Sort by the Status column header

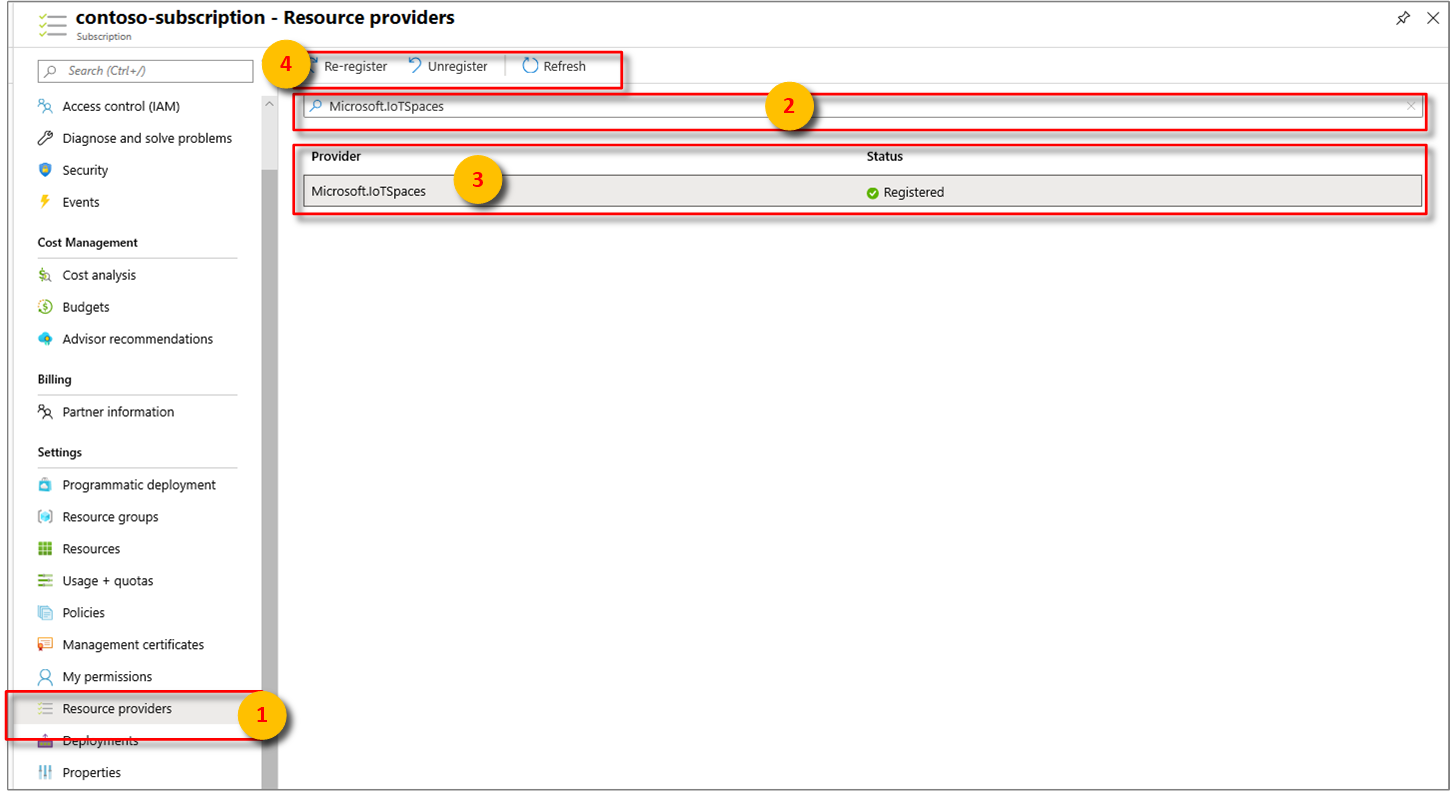885,157
